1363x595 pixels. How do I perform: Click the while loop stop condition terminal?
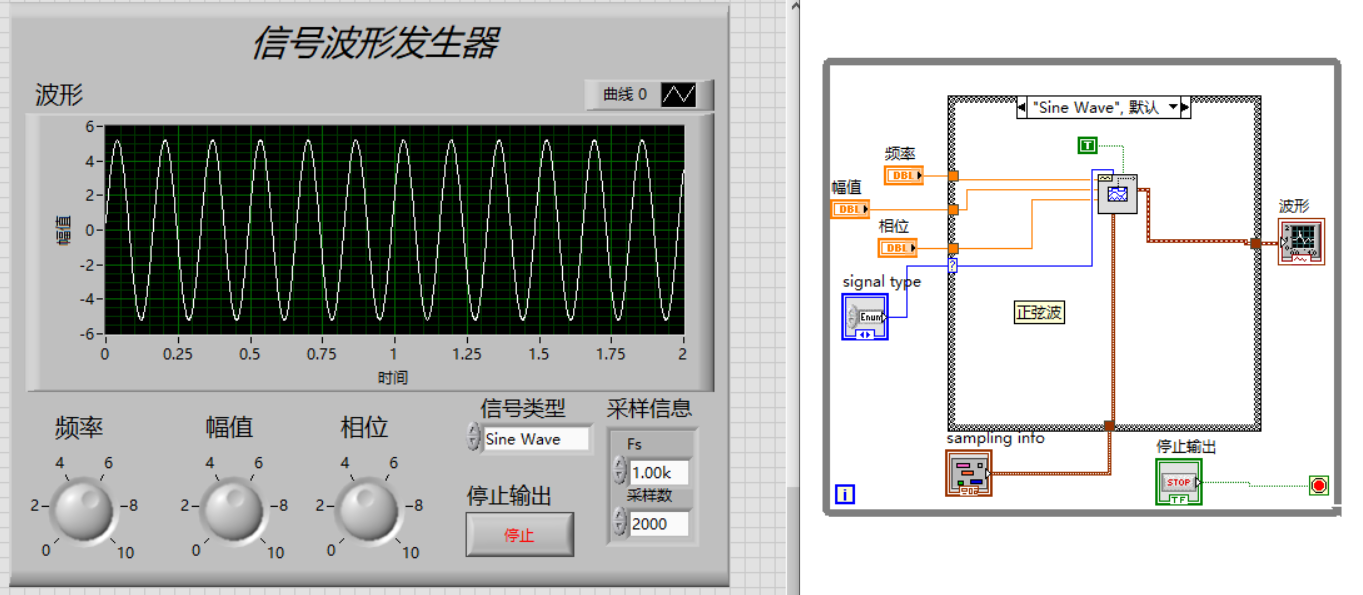(x=1319, y=486)
